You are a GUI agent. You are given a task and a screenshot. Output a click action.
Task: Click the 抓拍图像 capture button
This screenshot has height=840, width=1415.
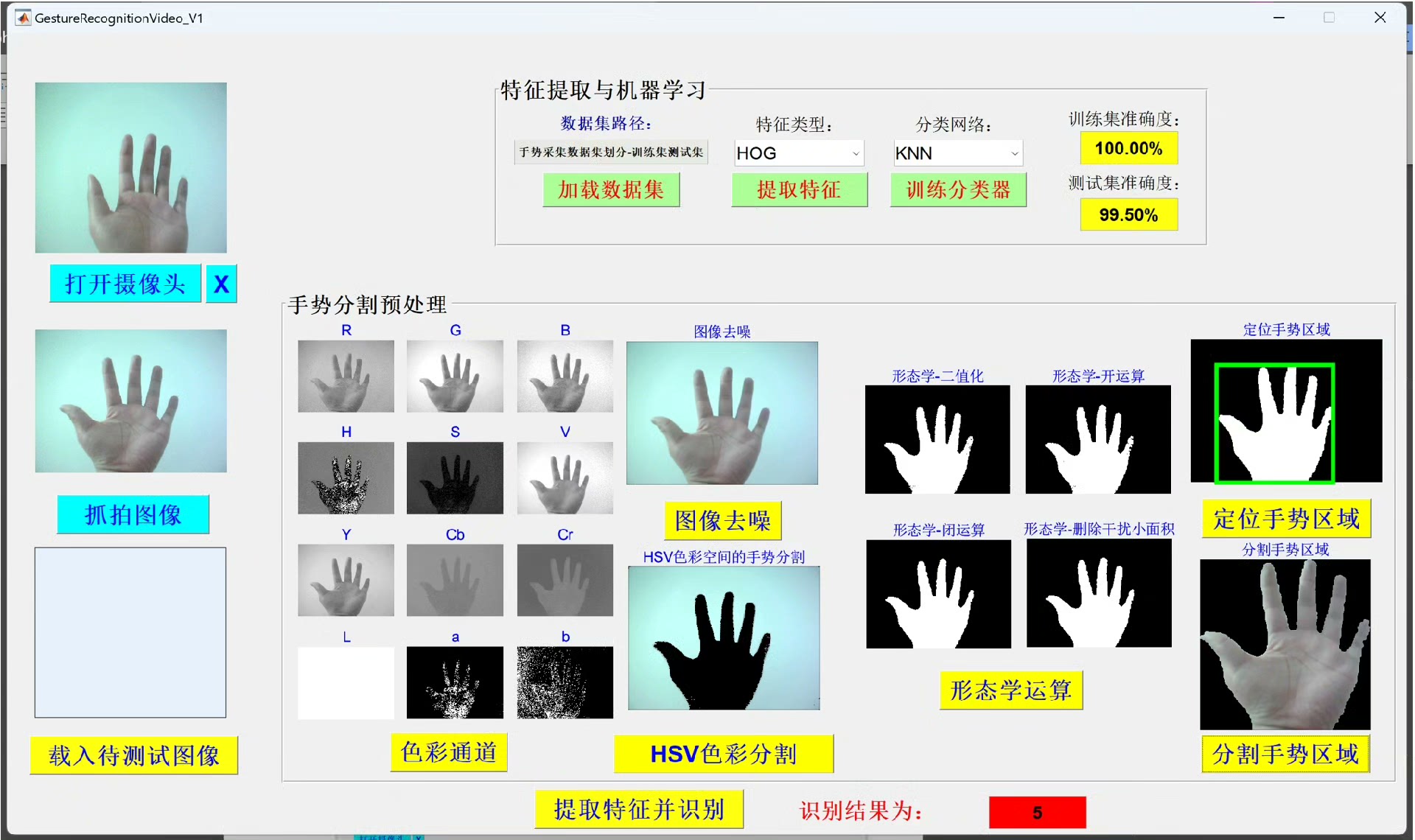point(133,514)
